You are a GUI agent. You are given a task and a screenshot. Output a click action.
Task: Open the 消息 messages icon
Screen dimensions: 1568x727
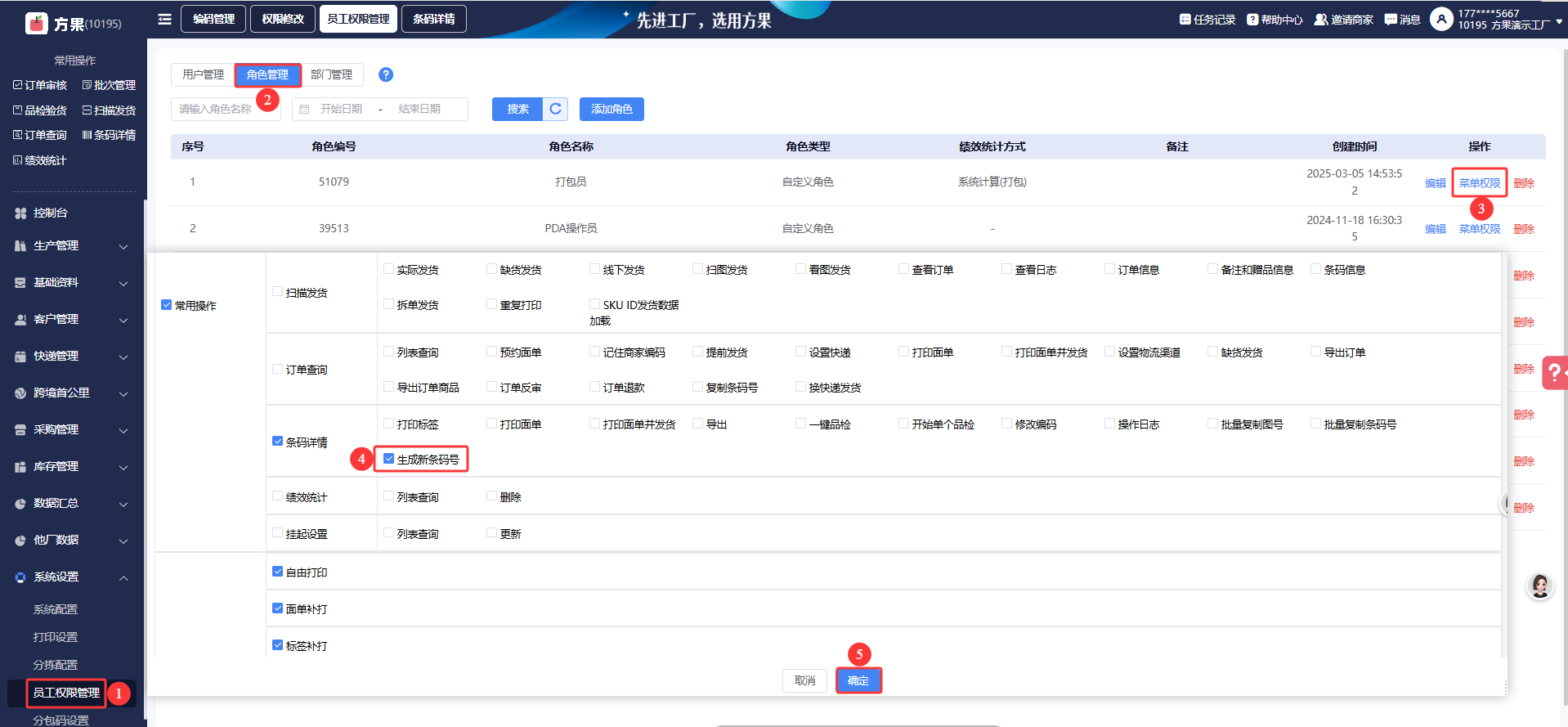point(1391,20)
